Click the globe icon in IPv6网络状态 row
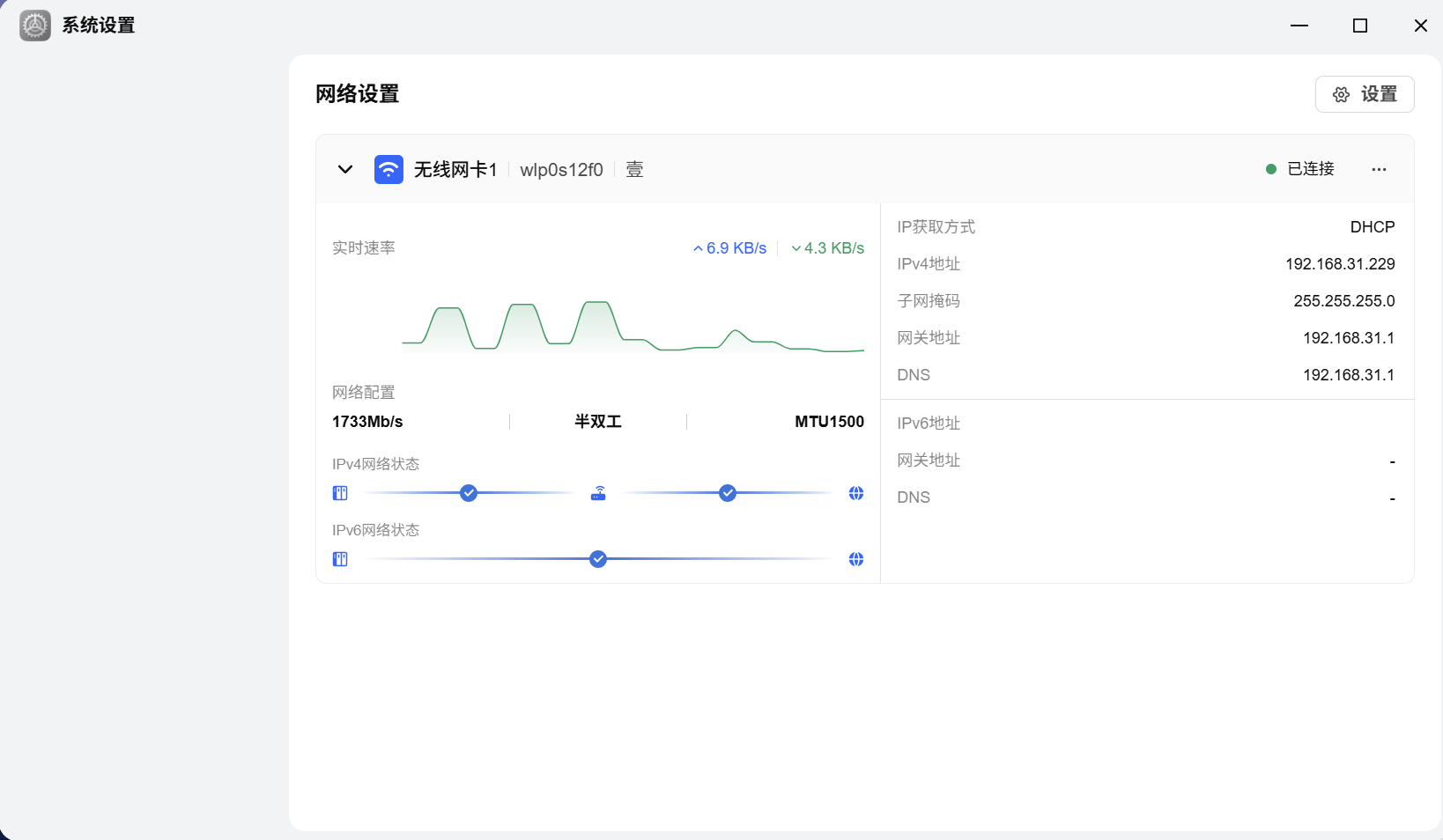This screenshot has height=840, width=1443. tap(855, 558)
